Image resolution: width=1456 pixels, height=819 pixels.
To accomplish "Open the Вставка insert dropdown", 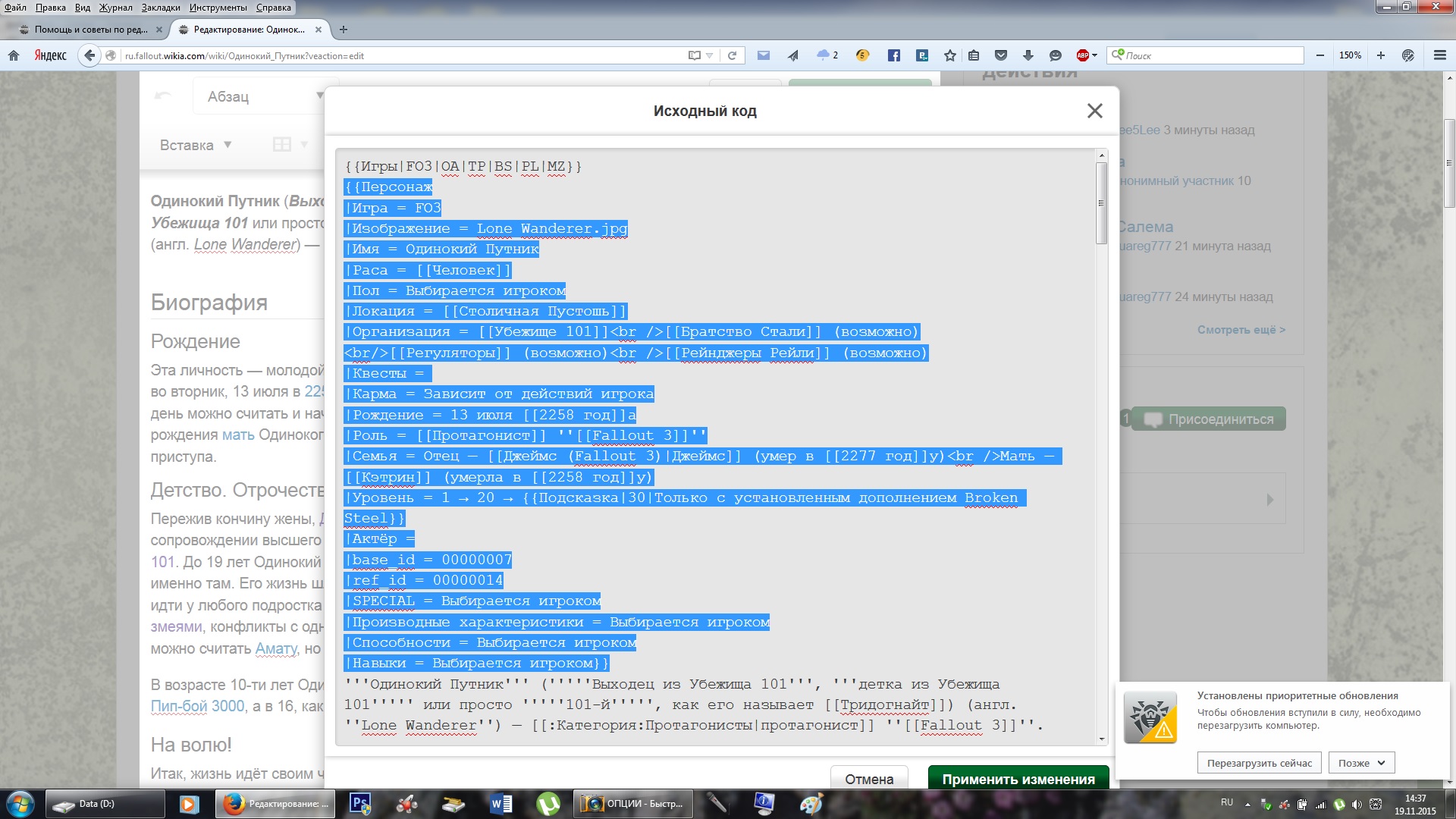I will [196, 145].
